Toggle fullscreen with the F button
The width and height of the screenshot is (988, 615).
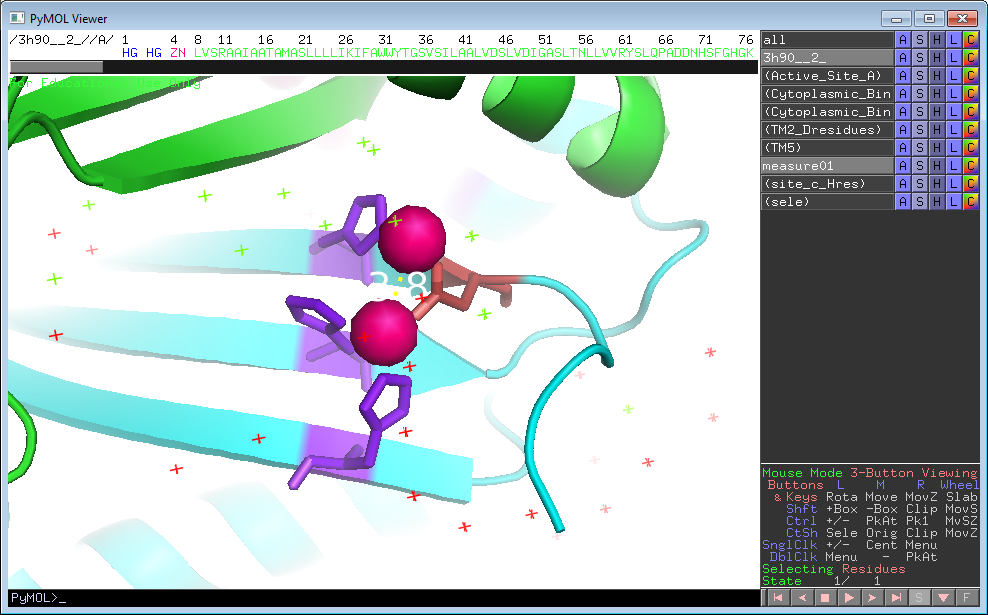pos(967,597)
